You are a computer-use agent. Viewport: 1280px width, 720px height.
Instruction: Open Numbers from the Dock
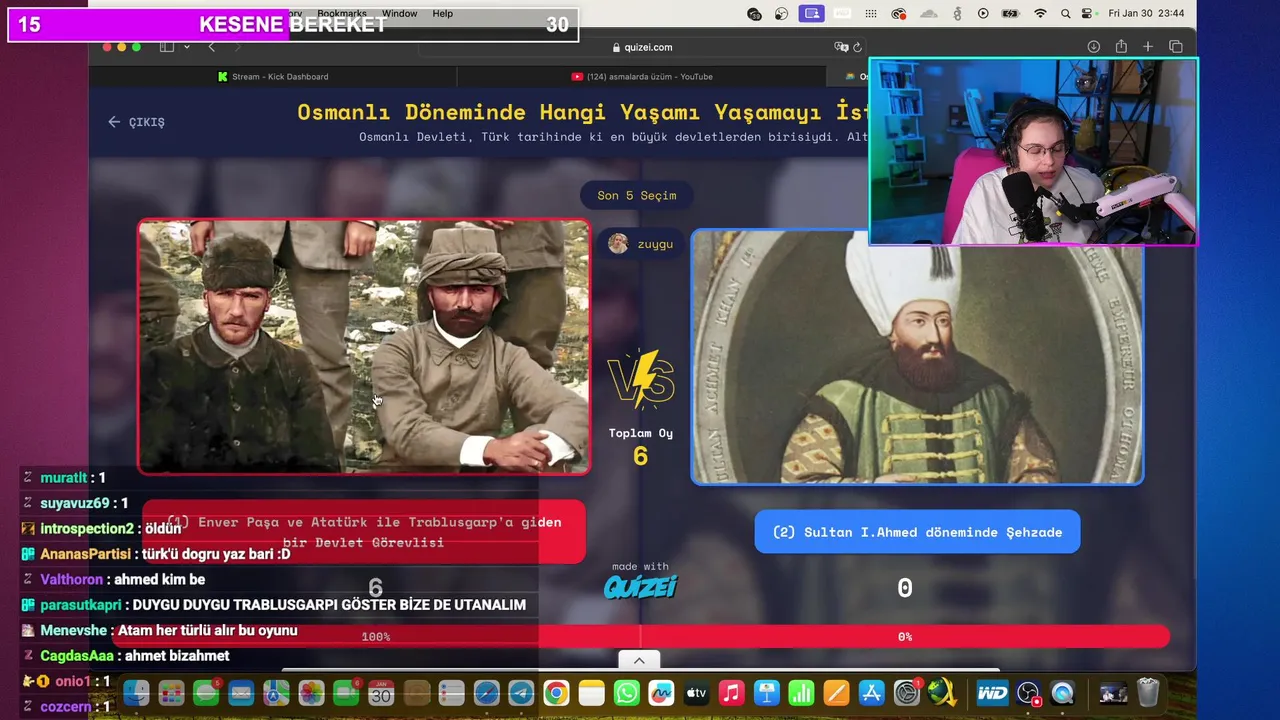pyautogui.click(x=801, y=693)
